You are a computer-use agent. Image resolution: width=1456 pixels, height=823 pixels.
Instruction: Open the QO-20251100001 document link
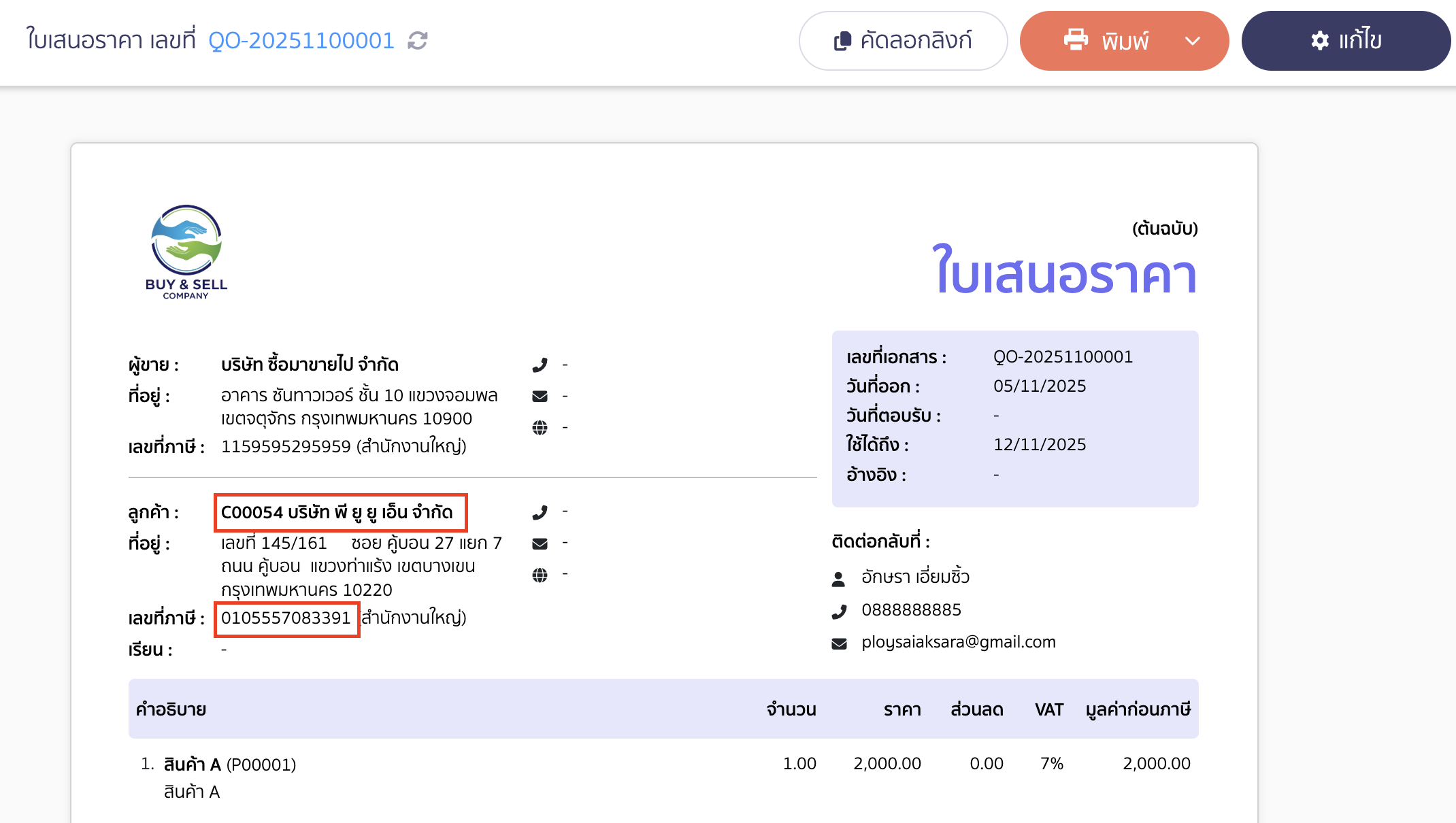tap(301, 40)
